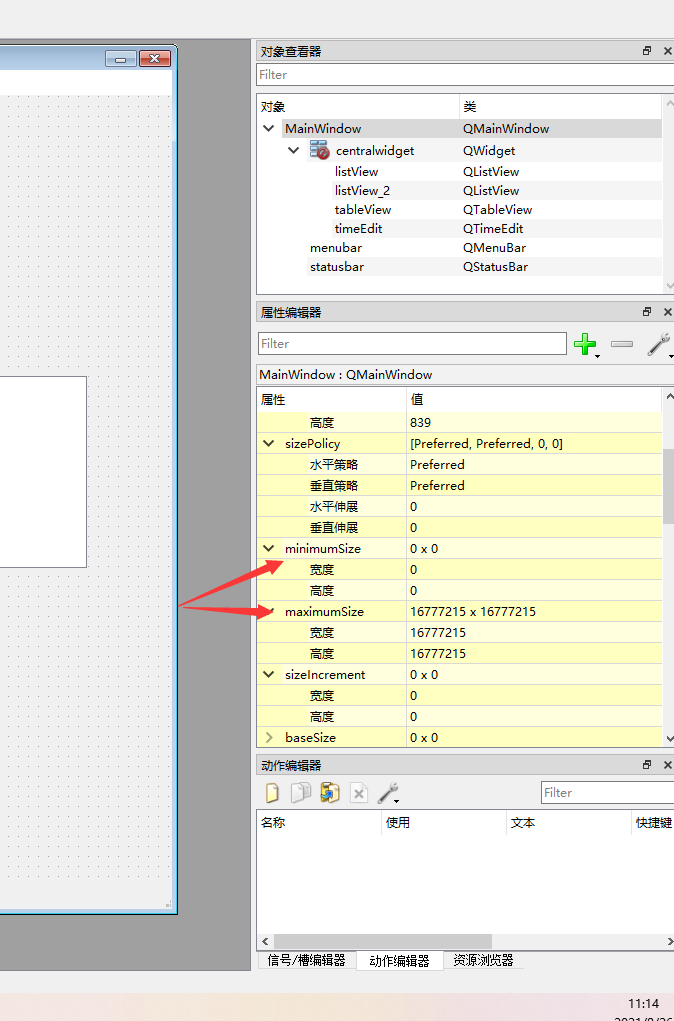The image size is (674, 1021).
Task: Click the maximumSize 宽度 value 16777215
Action: click(x=534, y=632)
